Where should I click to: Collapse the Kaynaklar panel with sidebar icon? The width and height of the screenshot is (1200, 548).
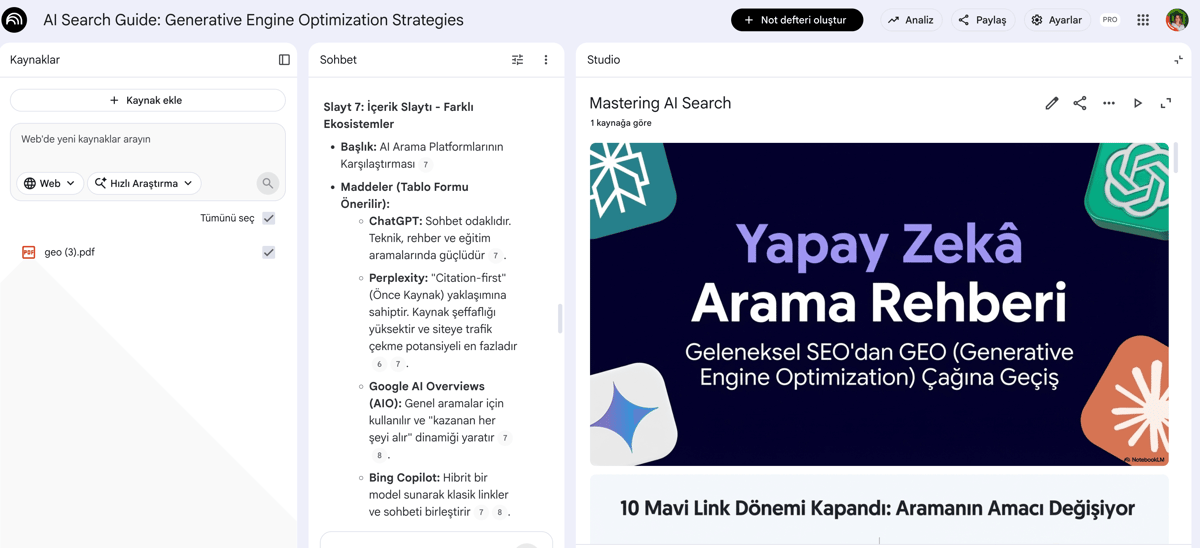click(x=284, y=60)
